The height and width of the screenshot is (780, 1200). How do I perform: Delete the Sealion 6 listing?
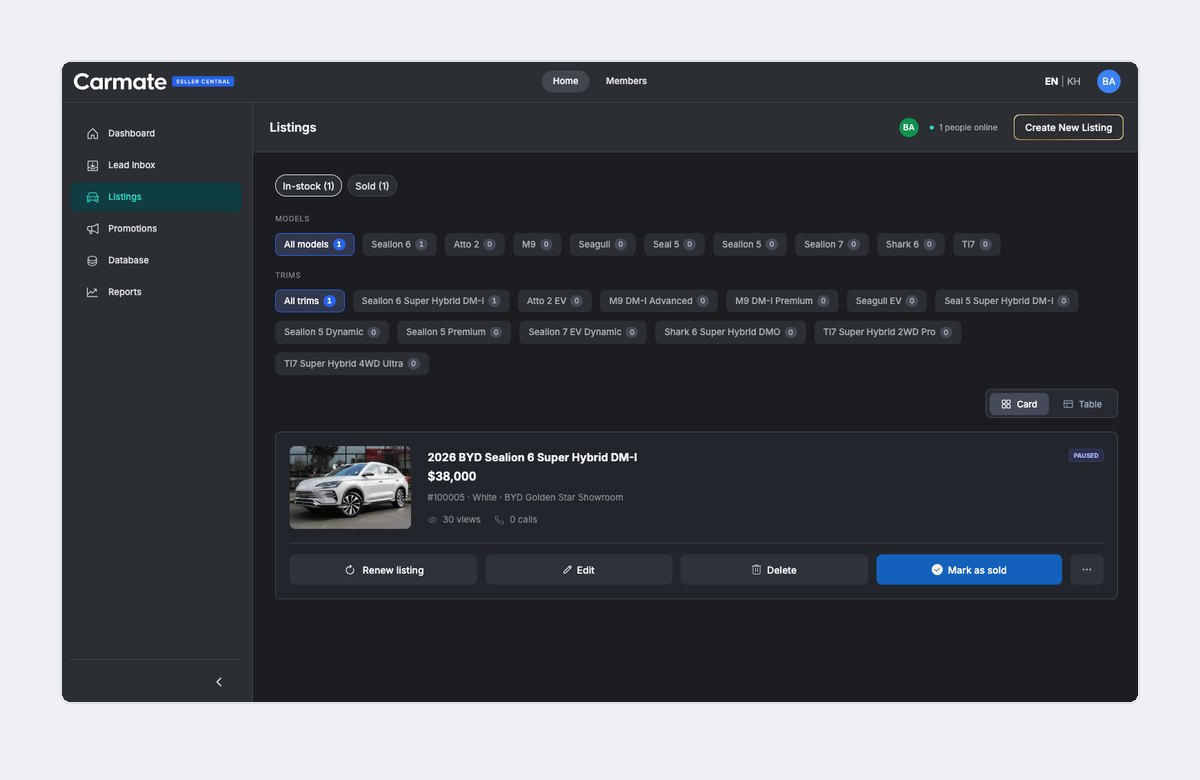coord(774,570)
